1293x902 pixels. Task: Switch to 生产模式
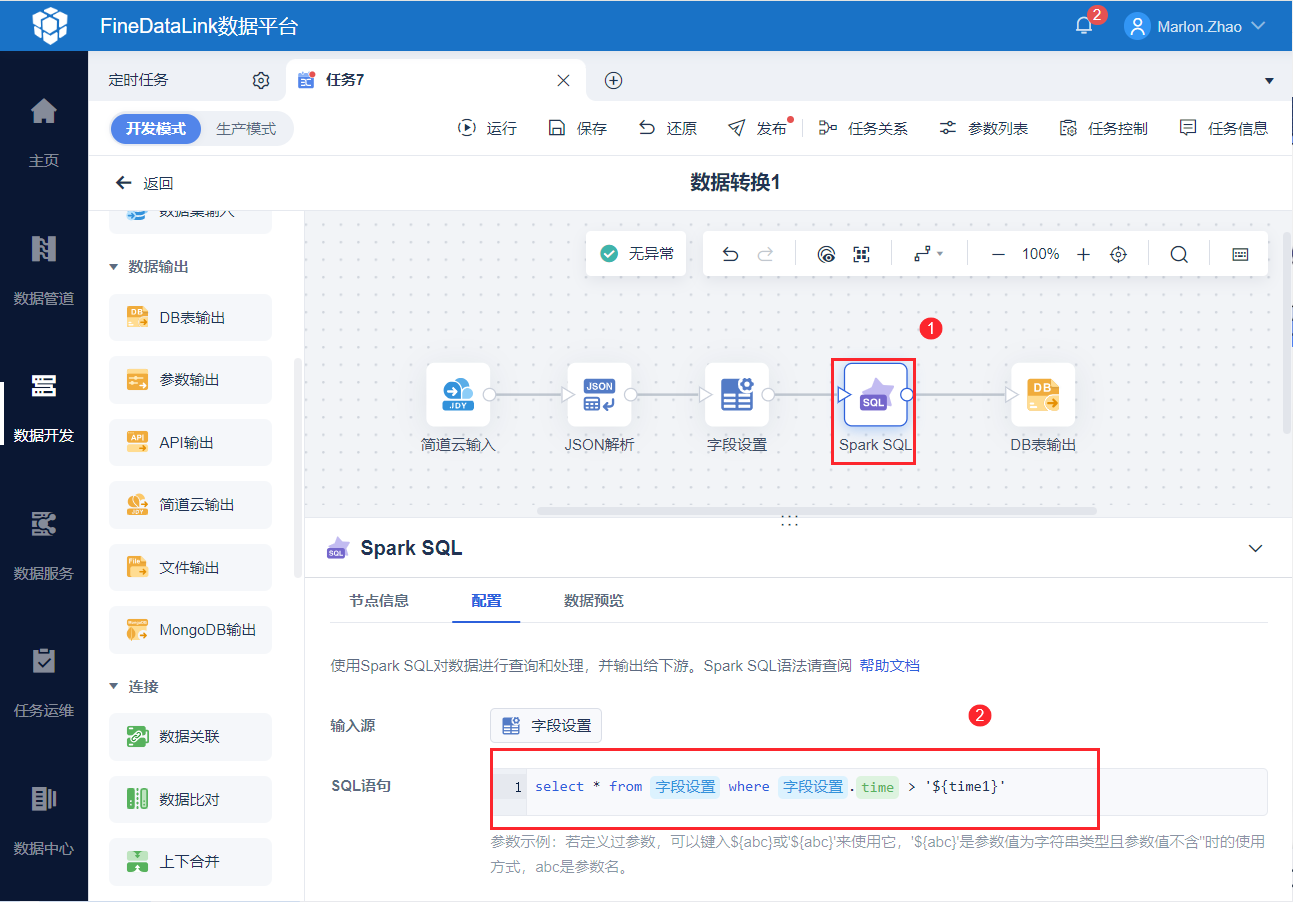click(x=246, y=129)
